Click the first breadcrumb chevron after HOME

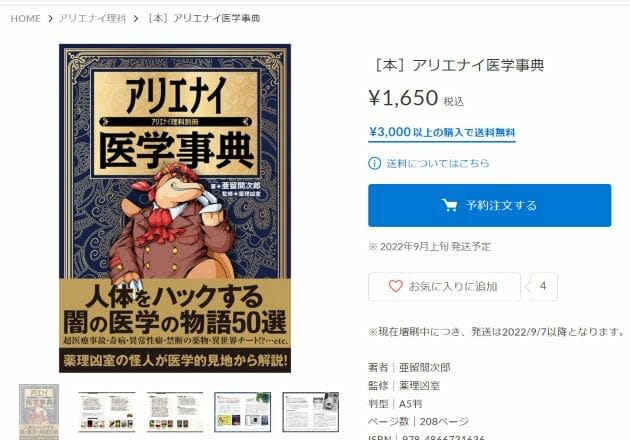click(x=50, y=18)
